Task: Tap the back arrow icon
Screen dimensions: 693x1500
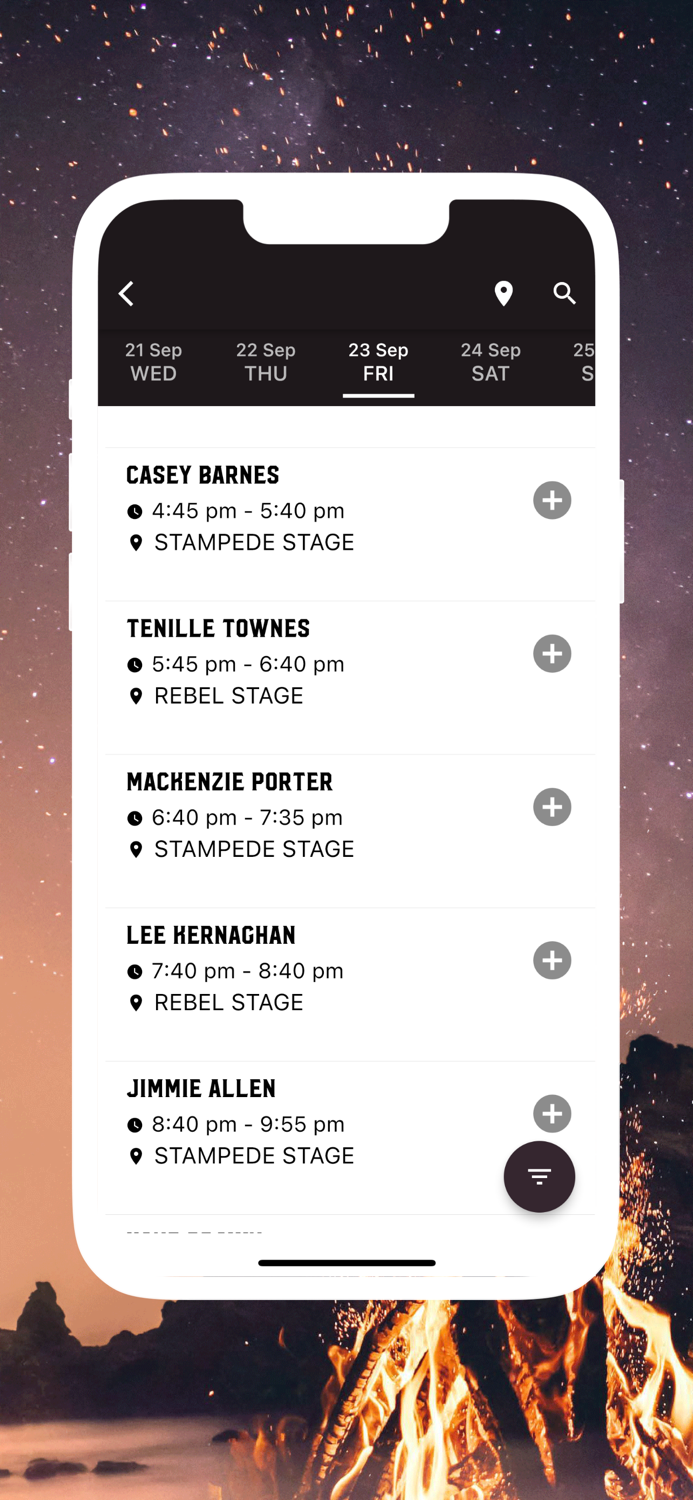Action: (127, 293)
